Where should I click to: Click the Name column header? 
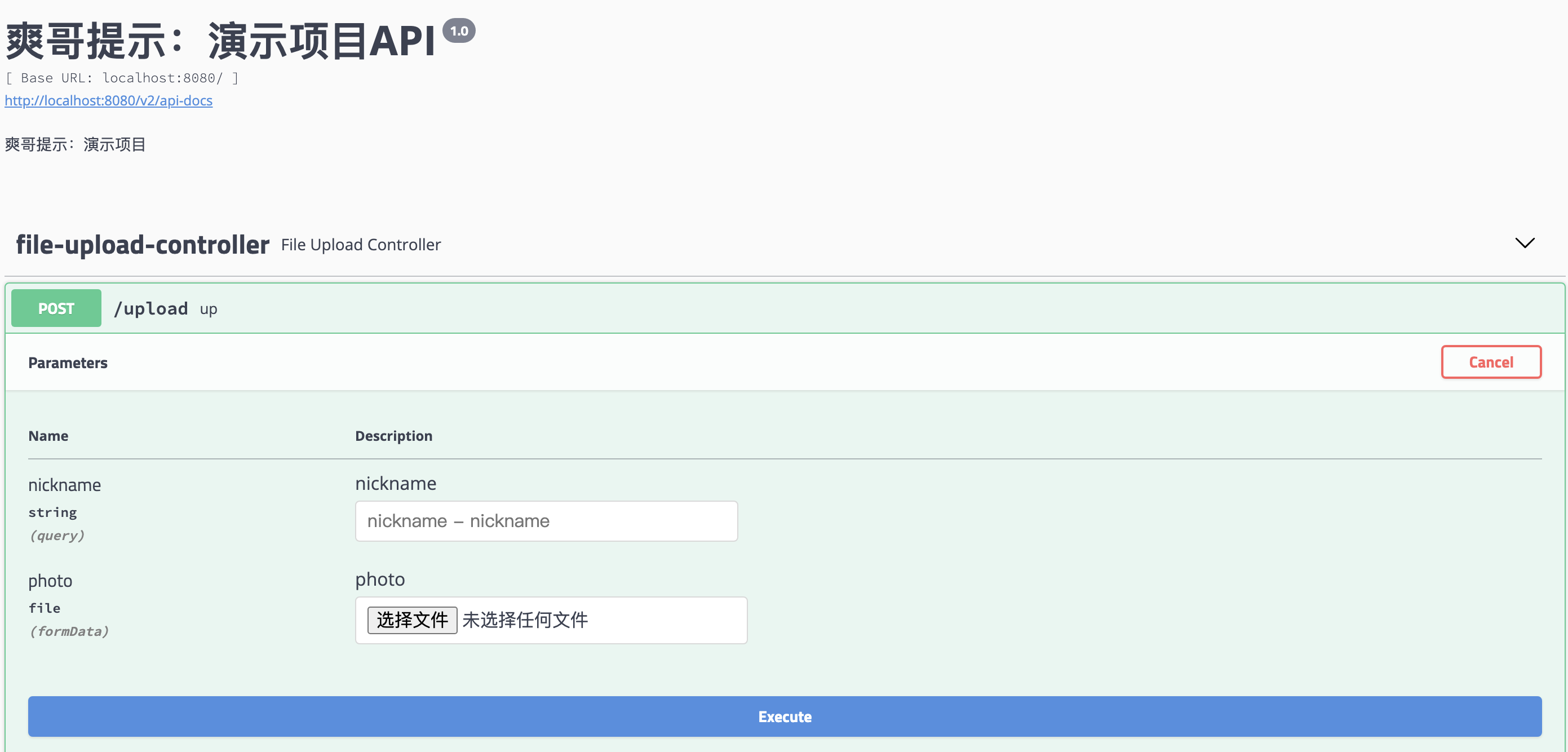point(48,436)
